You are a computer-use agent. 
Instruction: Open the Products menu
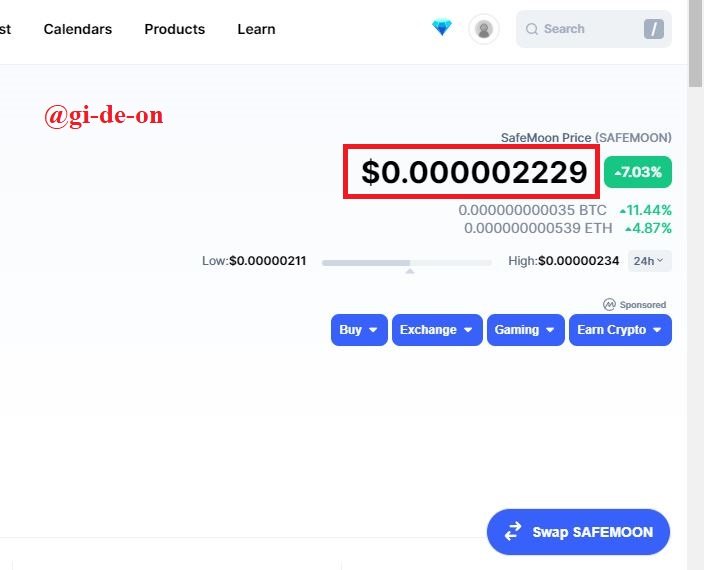[175, 29]
